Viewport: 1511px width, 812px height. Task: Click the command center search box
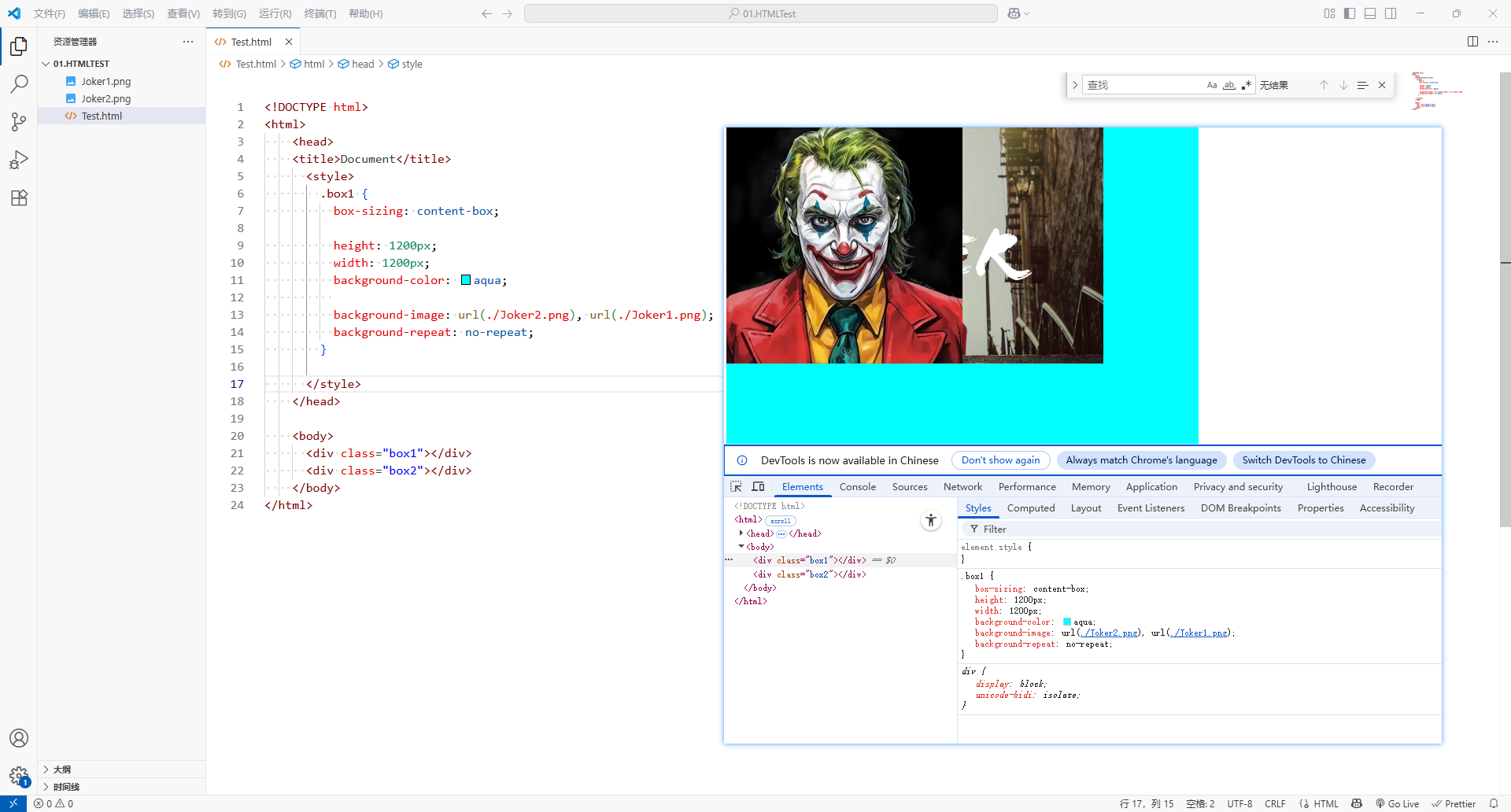(x=761, y=13)
